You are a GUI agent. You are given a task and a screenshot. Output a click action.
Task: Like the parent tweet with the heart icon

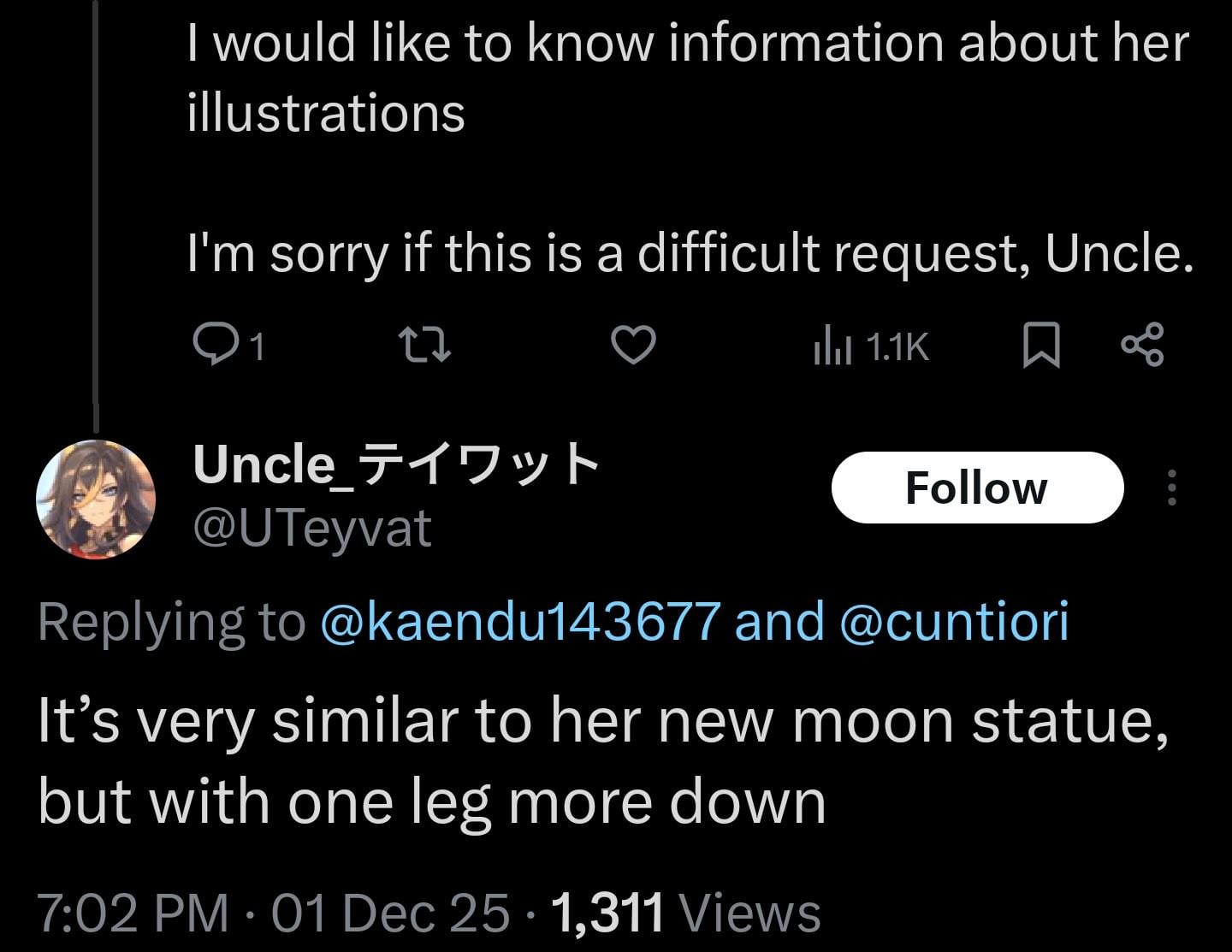pyautogui.click(x=633, y=345)
